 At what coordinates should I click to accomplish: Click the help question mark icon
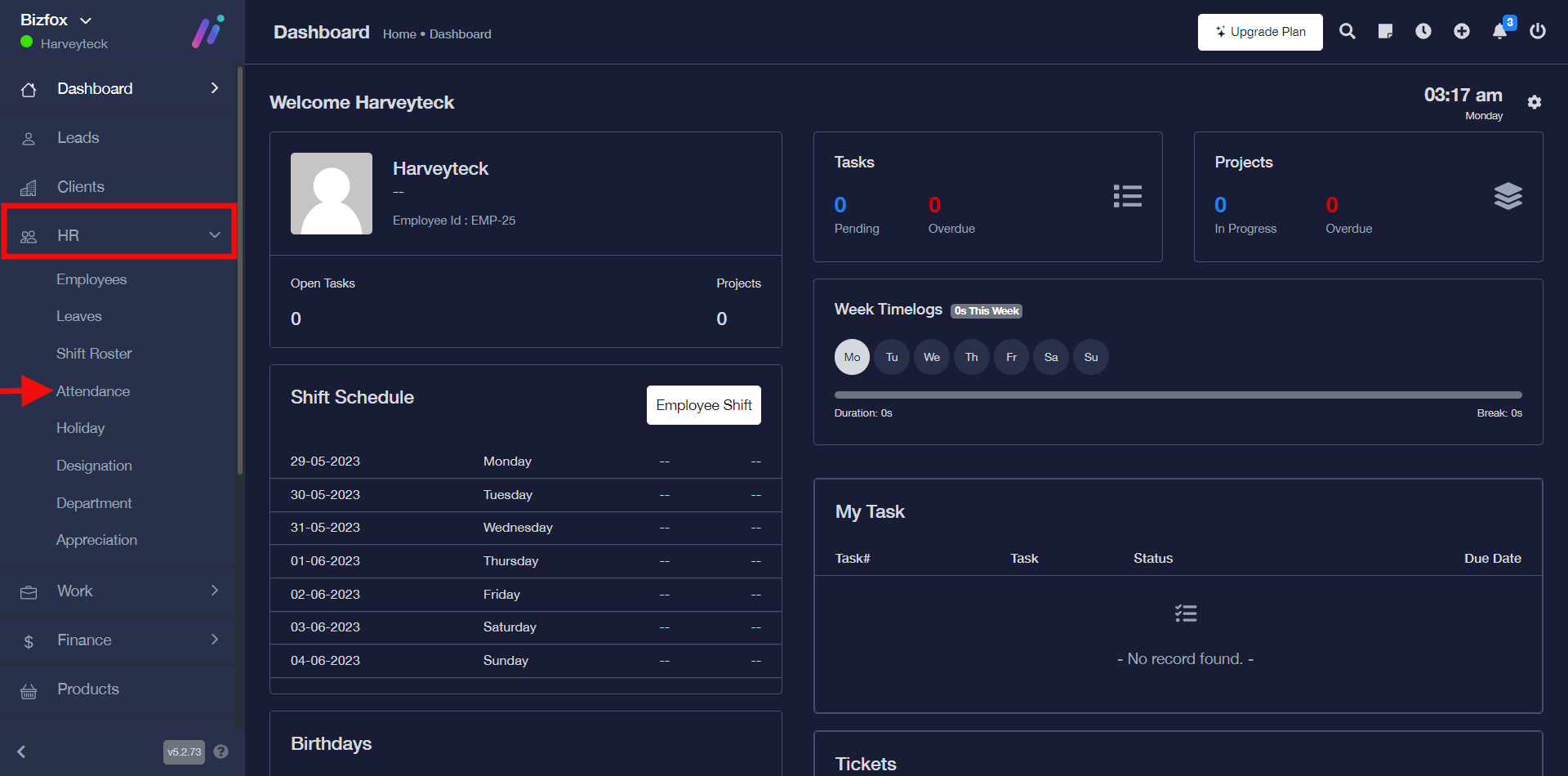(x=220, y=751)
